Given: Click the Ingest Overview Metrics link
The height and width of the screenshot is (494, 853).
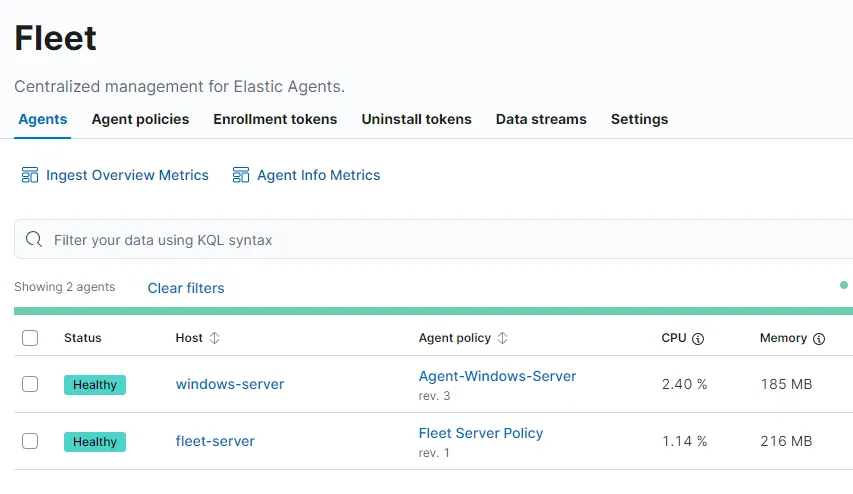Looking at the screenshot, I should 127,175.
